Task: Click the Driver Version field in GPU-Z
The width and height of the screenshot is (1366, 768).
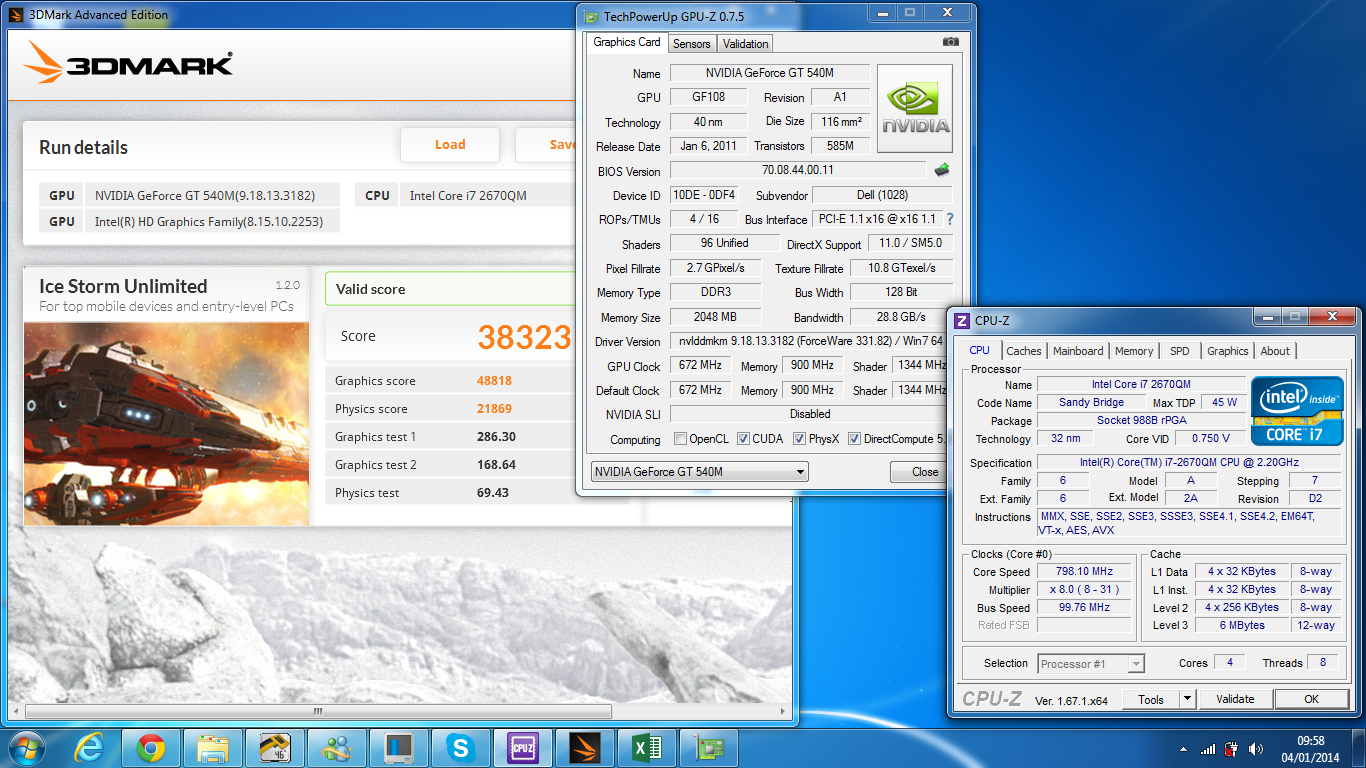Action: click(807, 342)
